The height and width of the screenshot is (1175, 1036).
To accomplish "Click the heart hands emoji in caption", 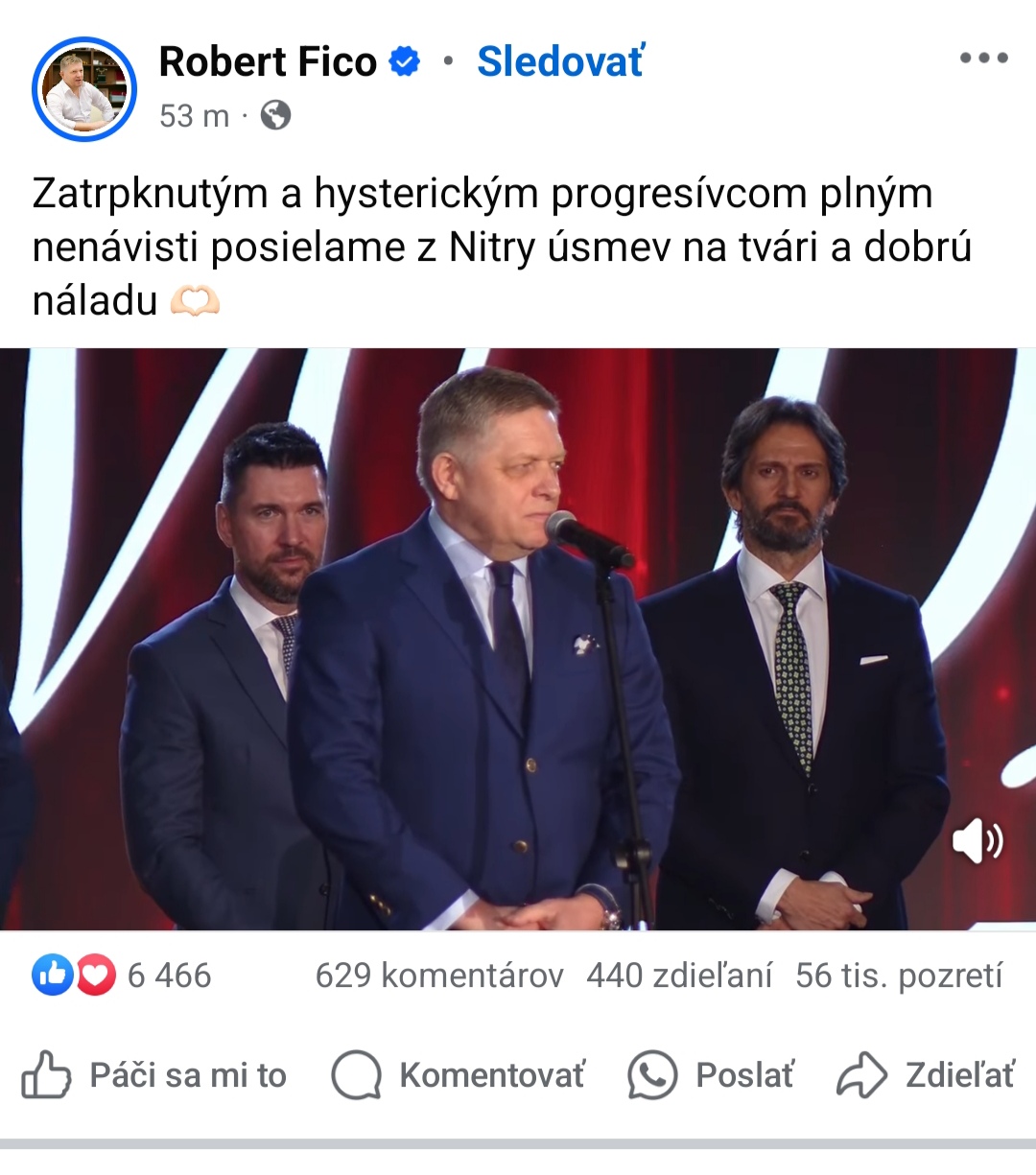I will [195, 301].
